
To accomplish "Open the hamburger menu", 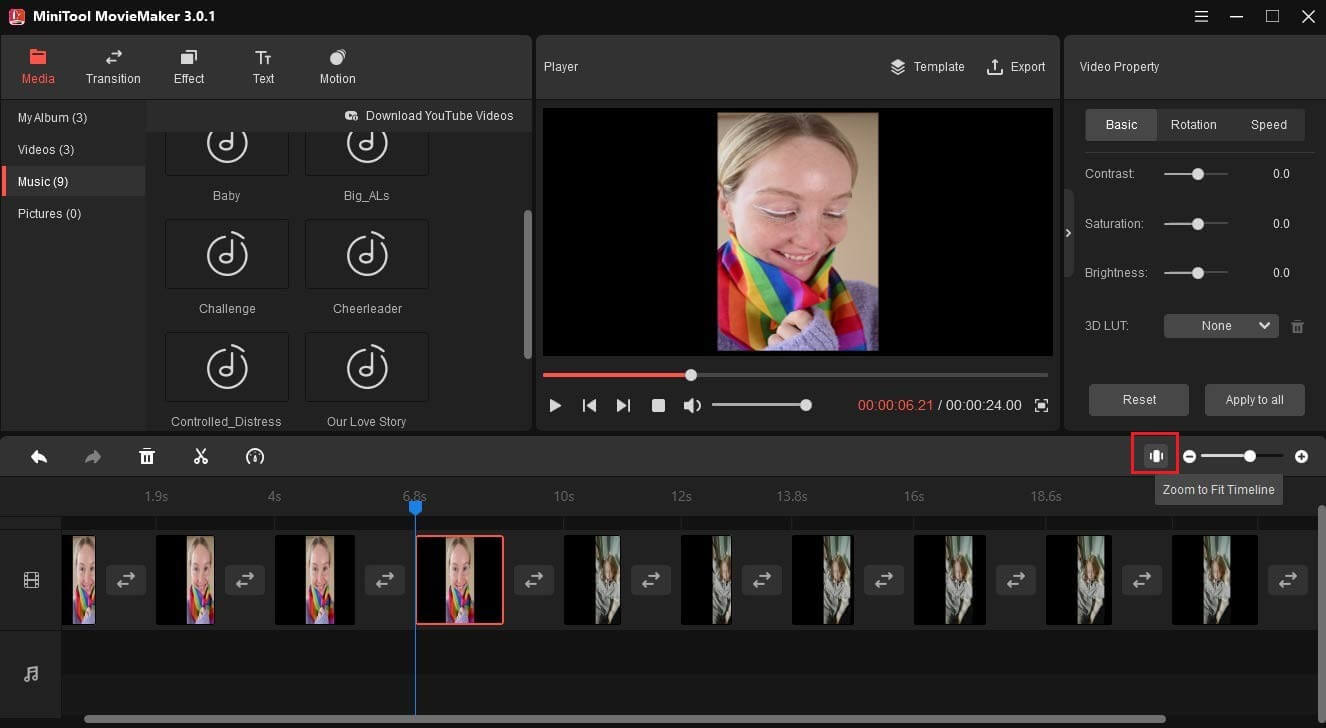I will 1198,16.
